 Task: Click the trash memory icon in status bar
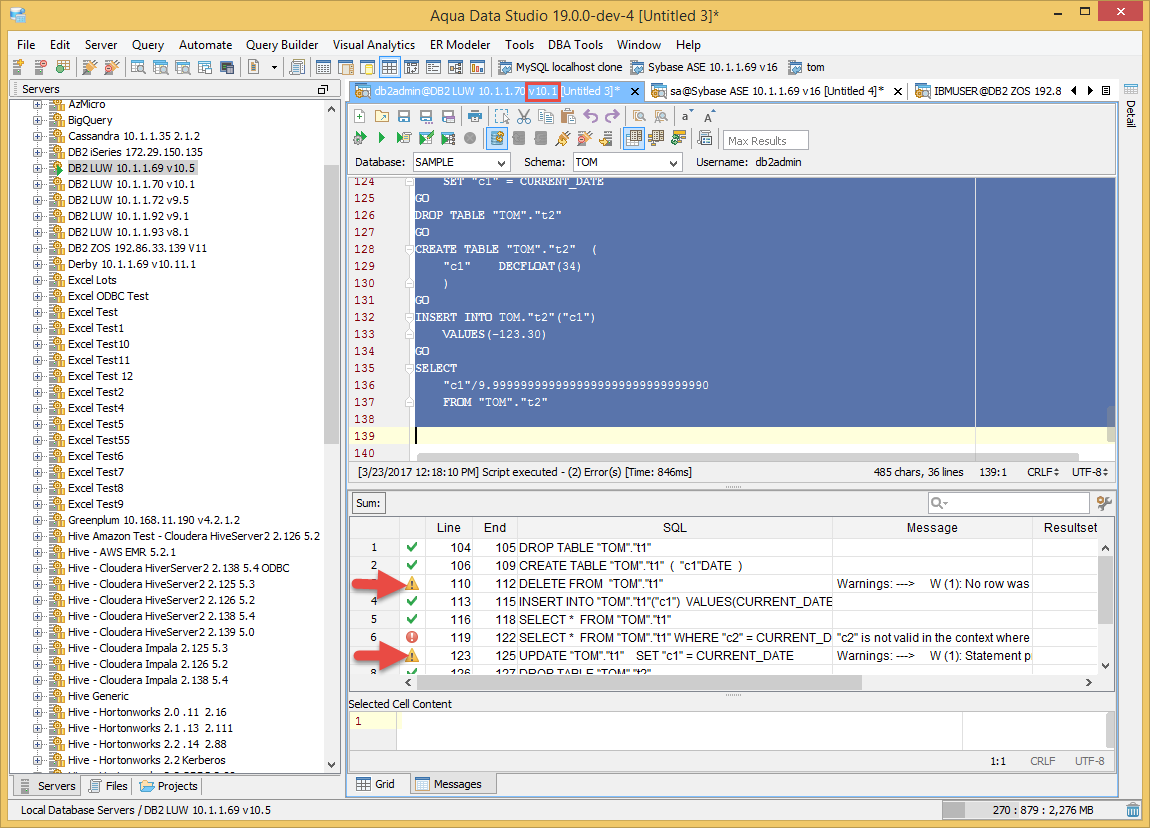[x=1133, y=810]
